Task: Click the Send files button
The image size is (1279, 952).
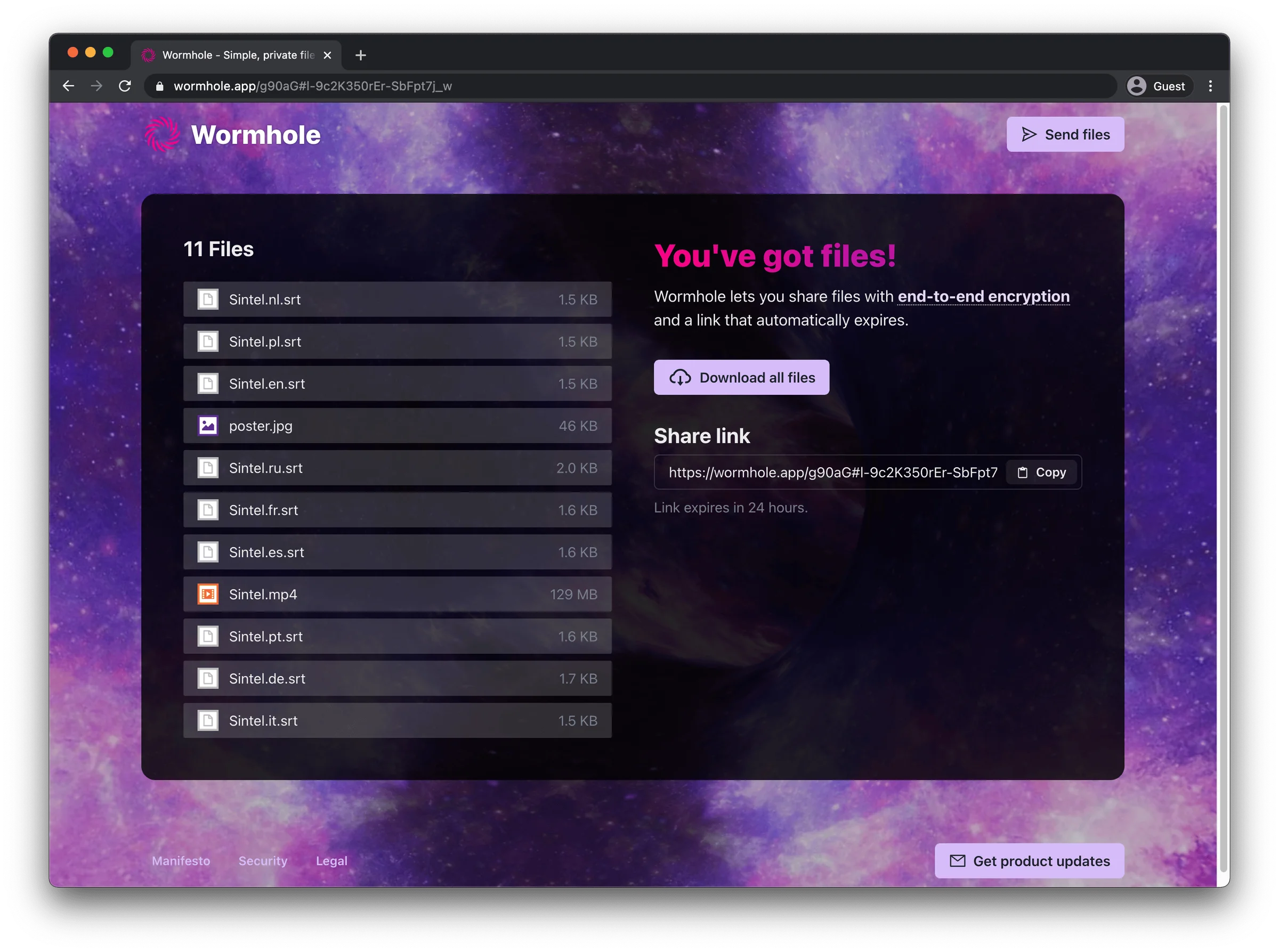Action: 1065,134
